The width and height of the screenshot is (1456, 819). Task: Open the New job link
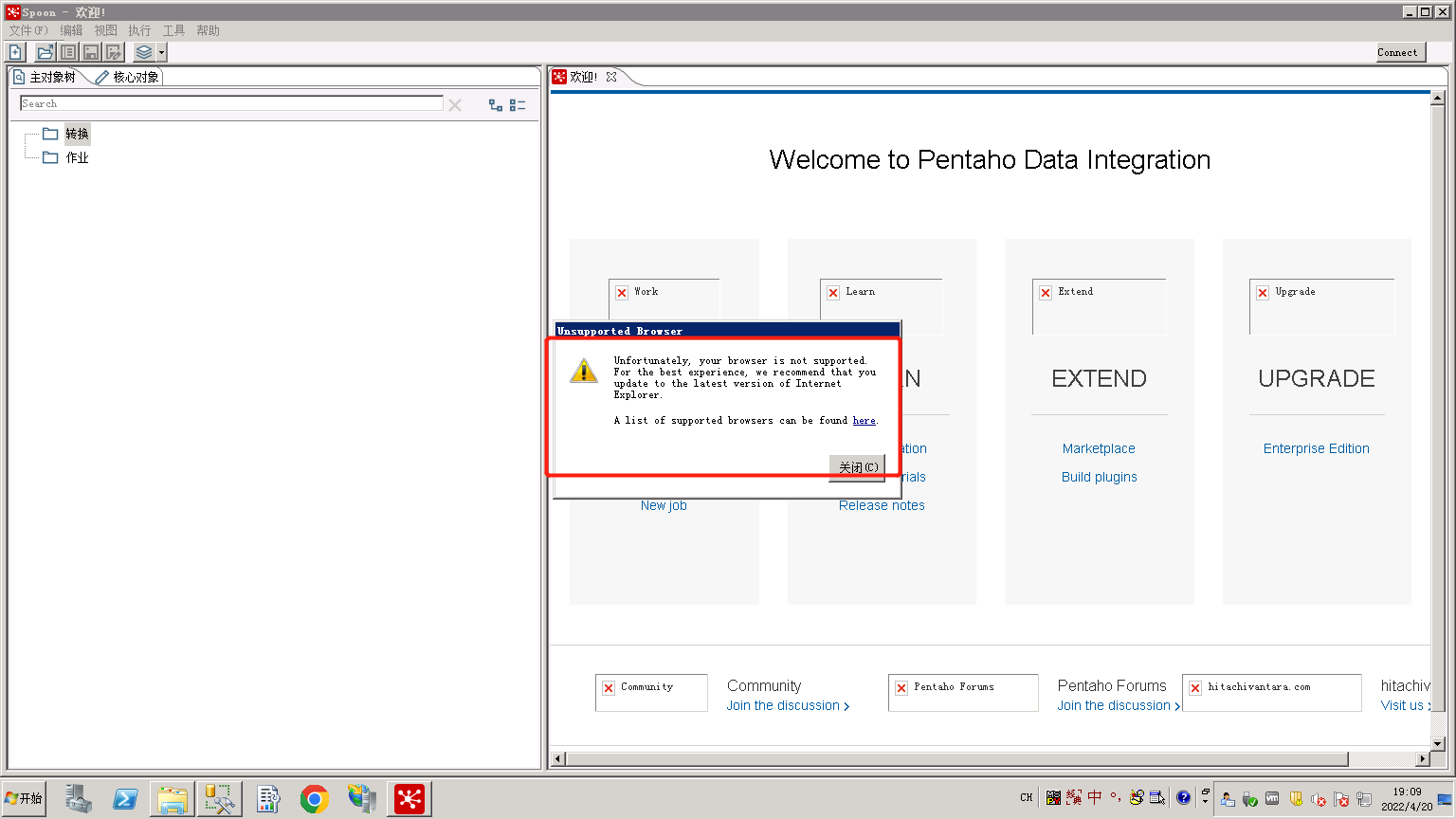click(664, 505)
